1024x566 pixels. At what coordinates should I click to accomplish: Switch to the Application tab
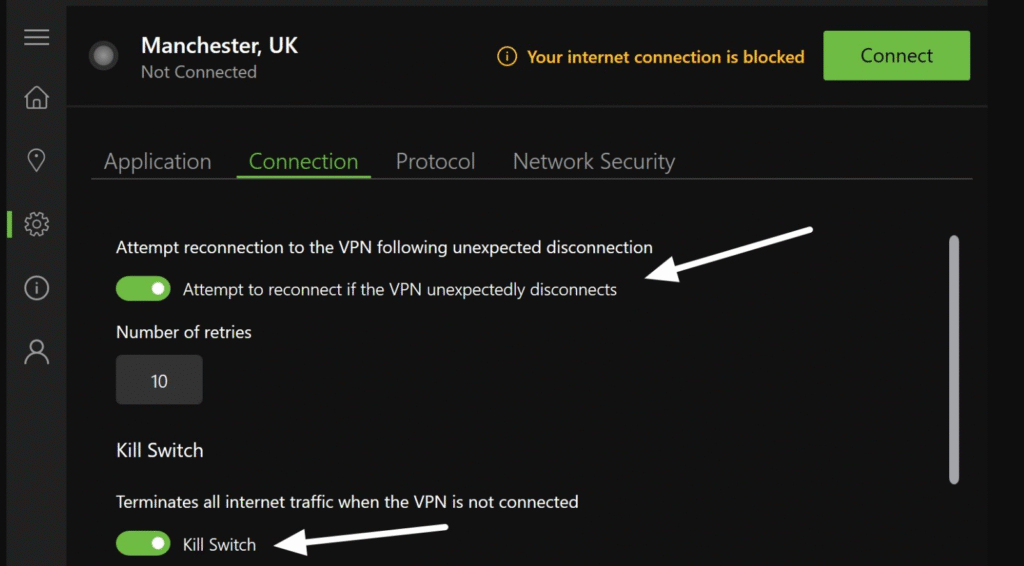(157, 162)
